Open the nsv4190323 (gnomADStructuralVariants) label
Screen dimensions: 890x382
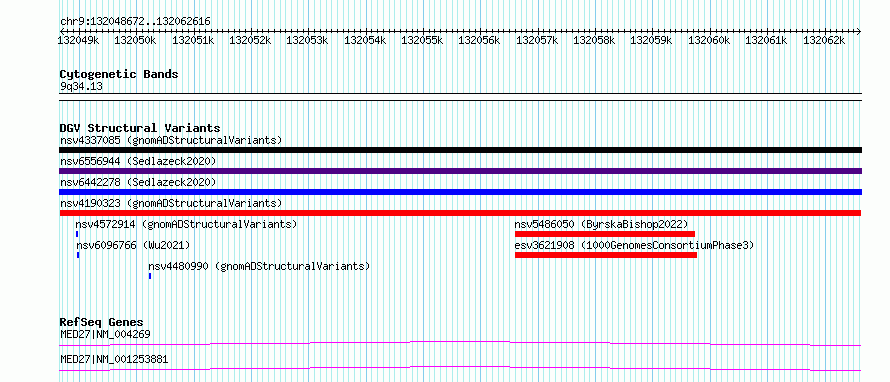[x=171, y=203]
